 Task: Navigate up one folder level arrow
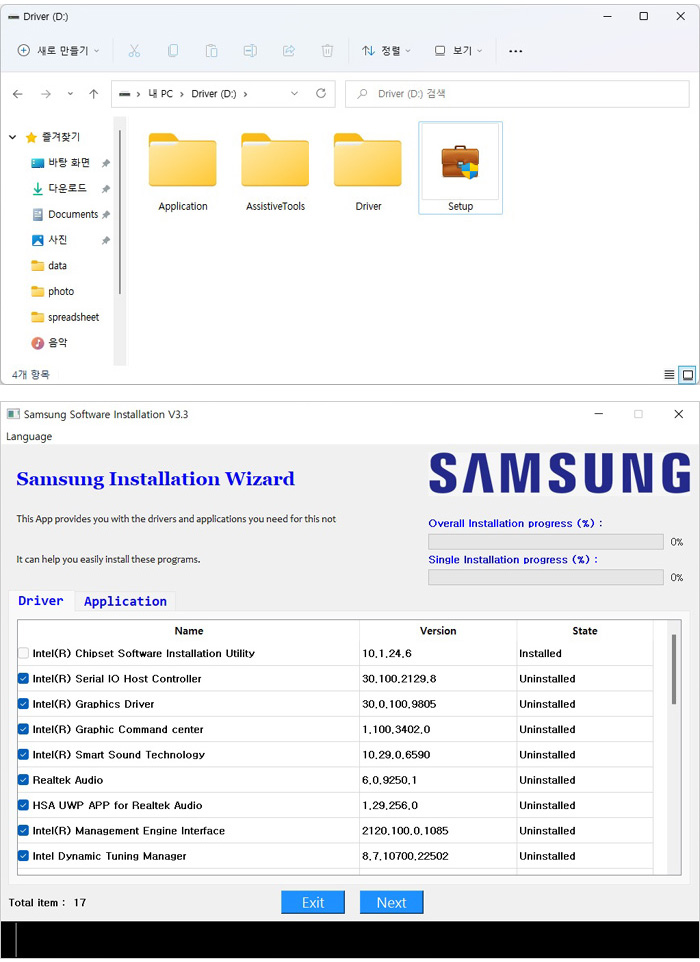[x=93, y=94]
